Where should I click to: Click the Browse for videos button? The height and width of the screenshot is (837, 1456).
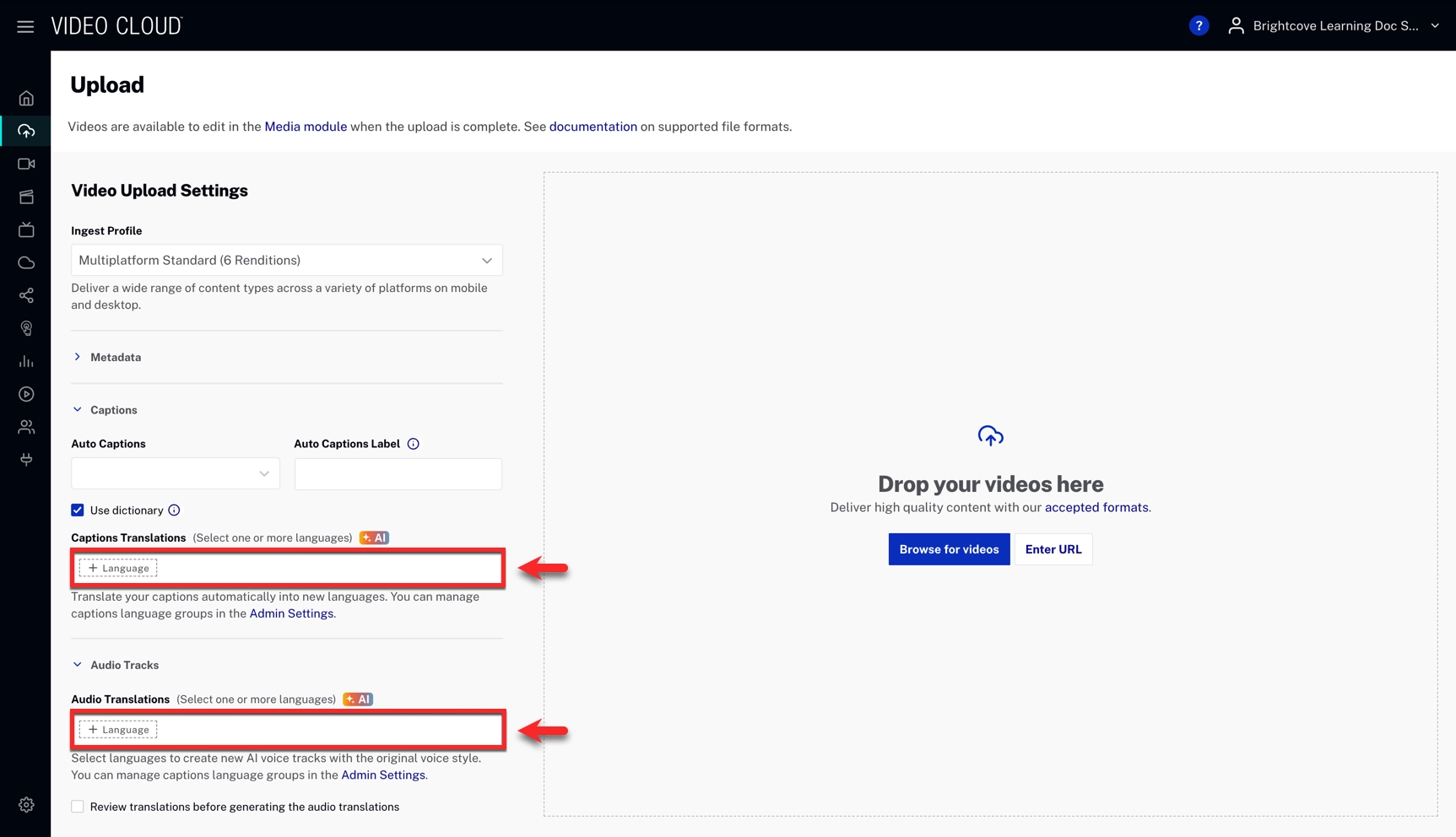click(x=949, y=549)
